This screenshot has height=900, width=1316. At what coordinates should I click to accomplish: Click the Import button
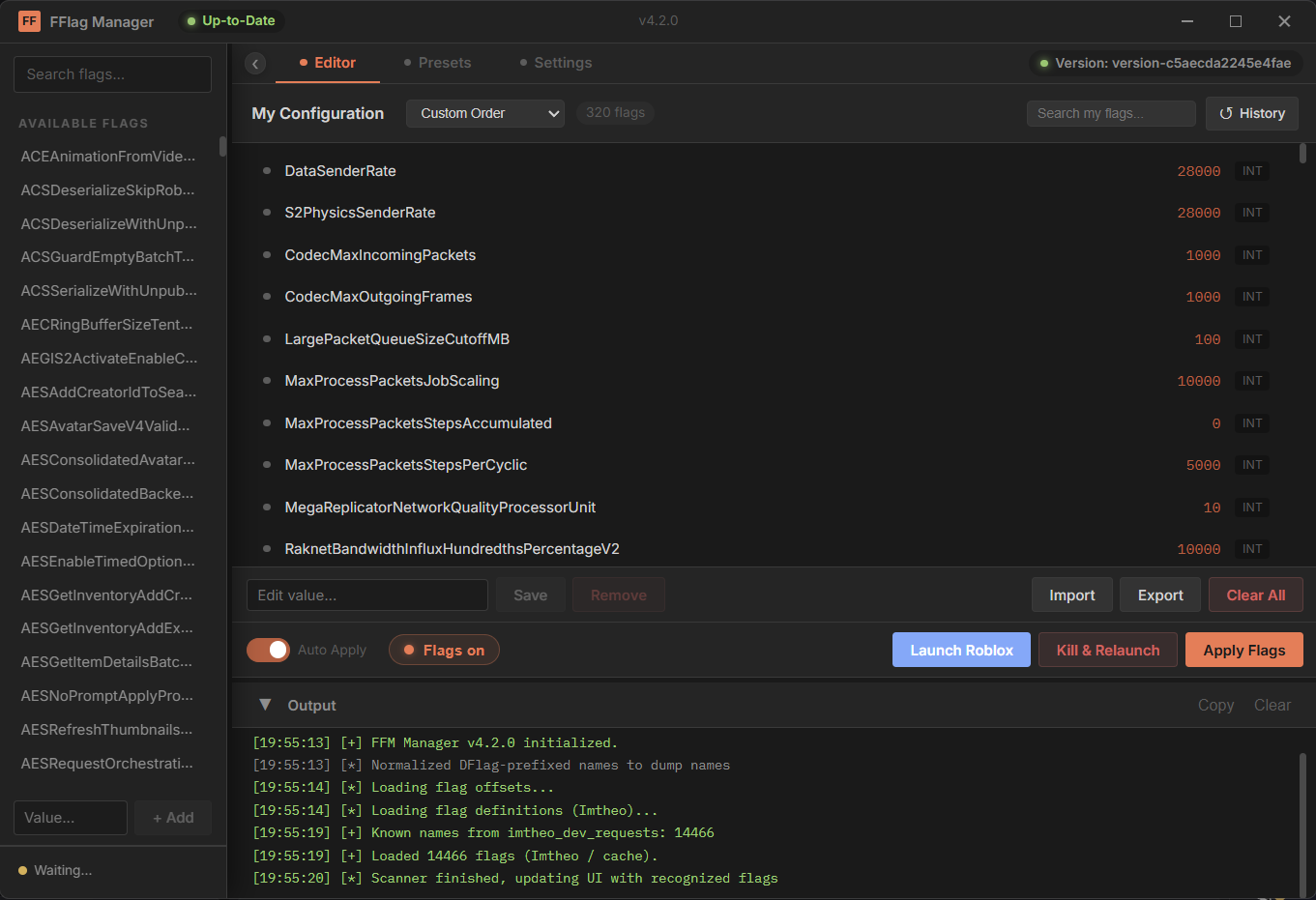coord(1072,595)
